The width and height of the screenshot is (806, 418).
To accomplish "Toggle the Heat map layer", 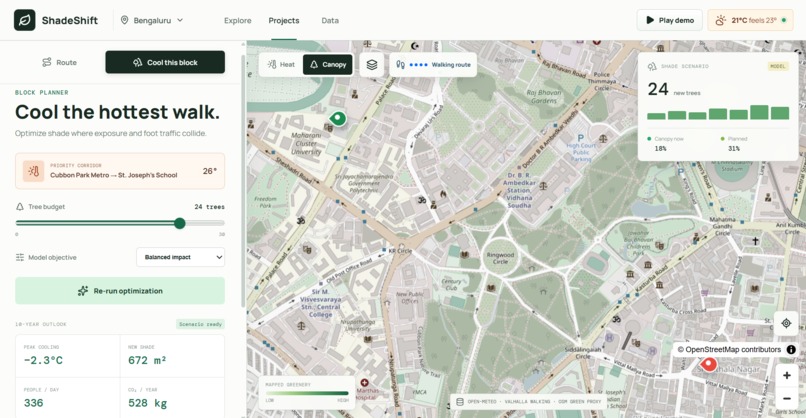I will (x=281, y=65).
